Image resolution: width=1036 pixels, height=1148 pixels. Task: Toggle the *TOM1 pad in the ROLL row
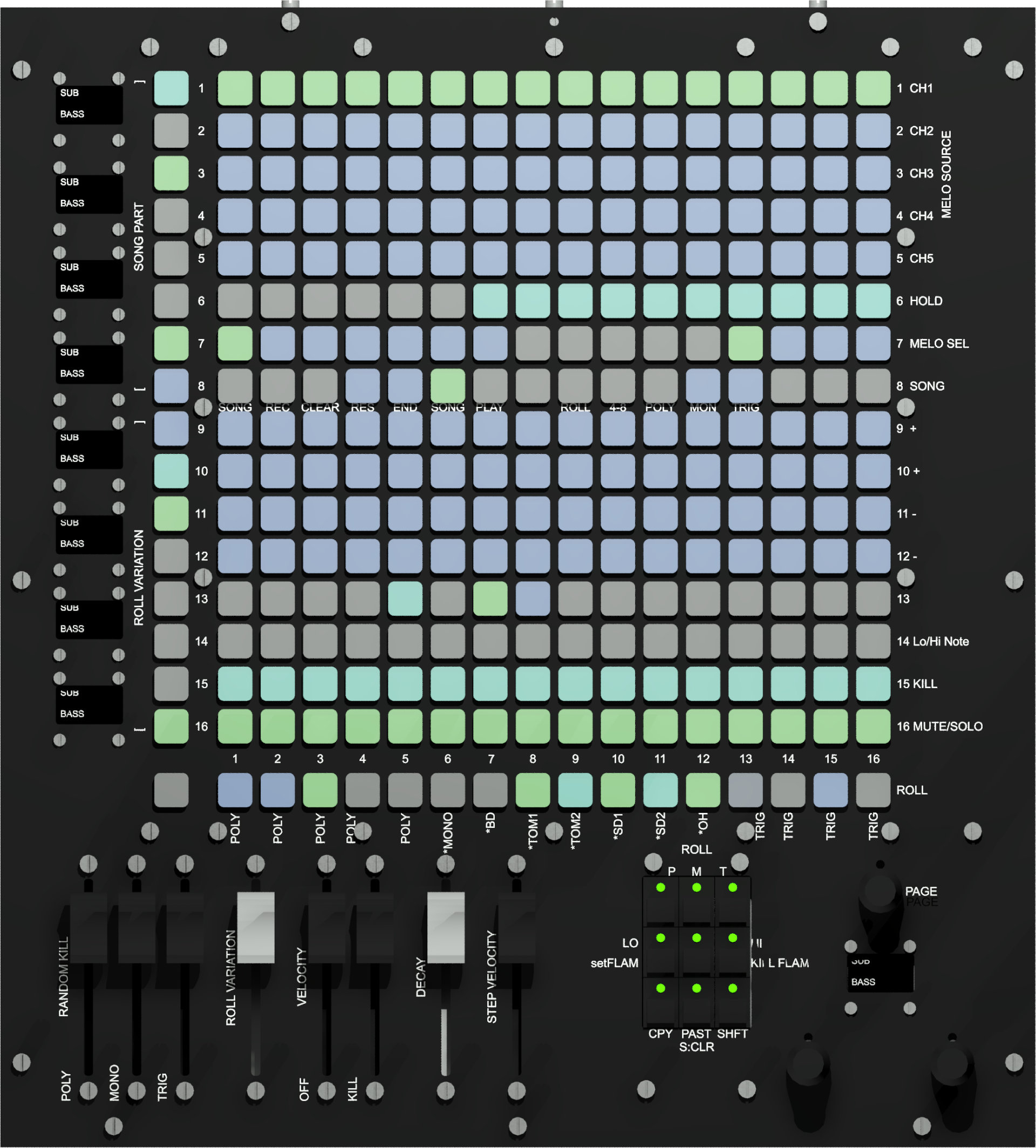pyautogui.click(x=533, y=790)
